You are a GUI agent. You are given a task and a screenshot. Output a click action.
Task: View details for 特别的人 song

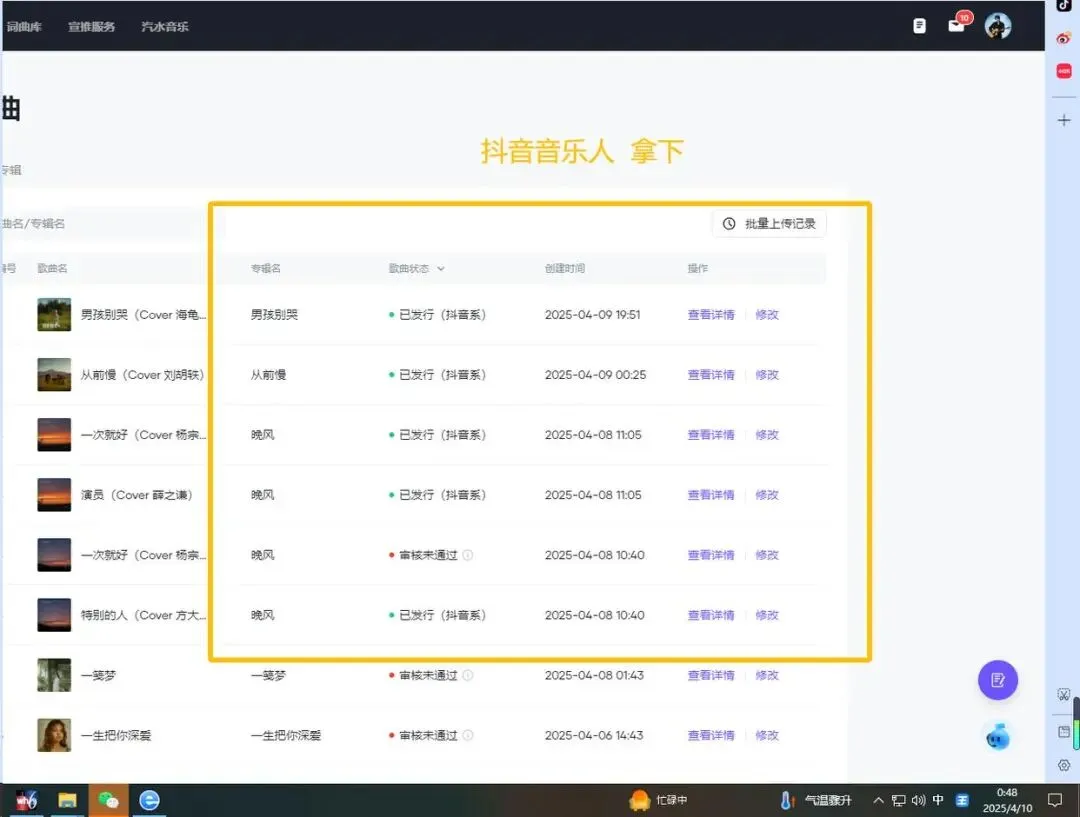tap(711, 615)
